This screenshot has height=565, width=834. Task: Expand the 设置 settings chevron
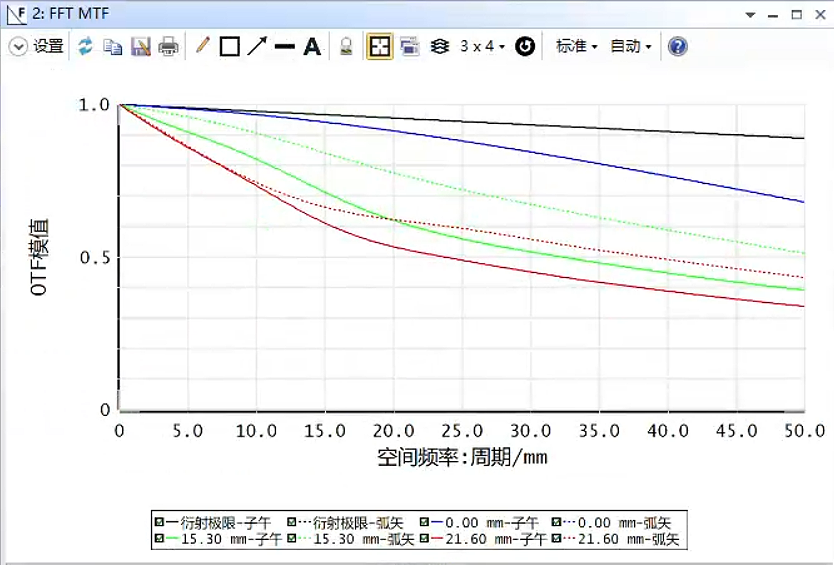[17, 46]
